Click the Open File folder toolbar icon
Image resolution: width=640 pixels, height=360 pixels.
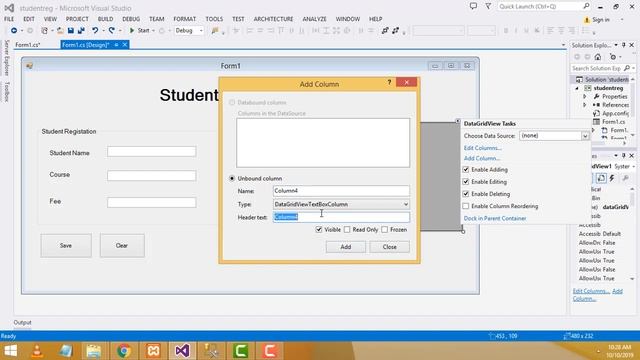(60, 31)
